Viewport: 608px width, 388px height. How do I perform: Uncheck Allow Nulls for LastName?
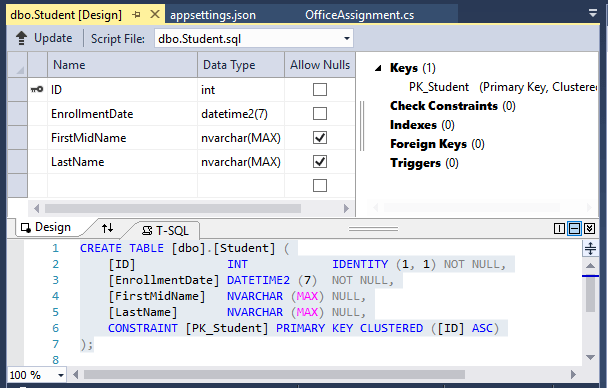320,162
